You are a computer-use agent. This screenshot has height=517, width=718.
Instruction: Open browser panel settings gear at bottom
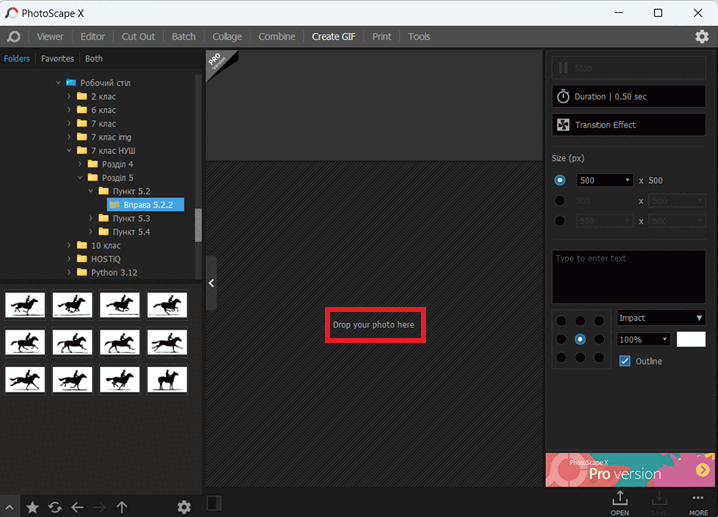pyautogui.click(x=184, y=507)
